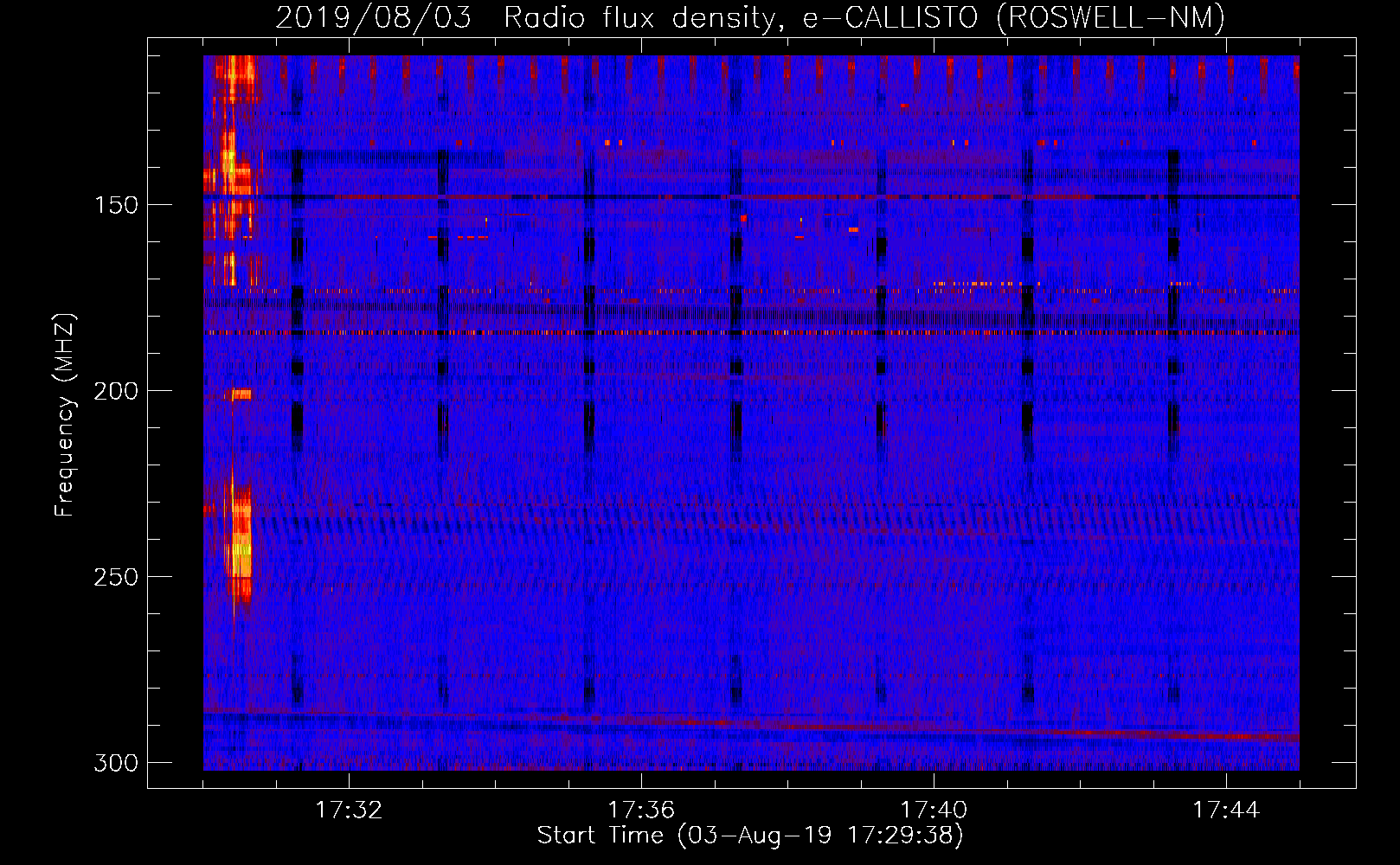Click the 250 frequency tick label

point(116,577)
